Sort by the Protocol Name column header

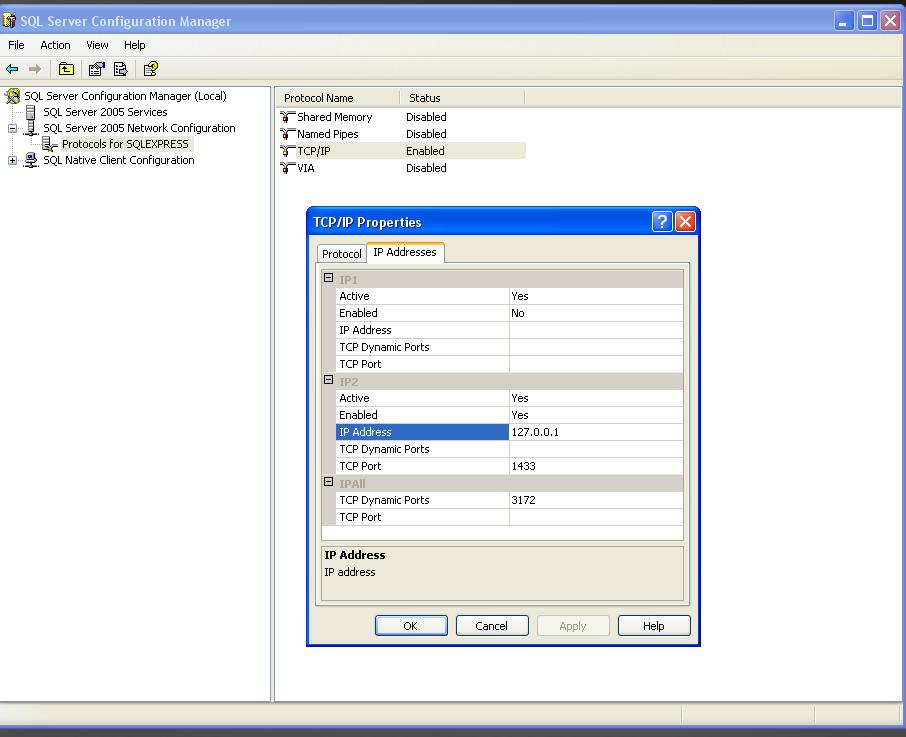pyautogui.click(x=337, y=98)
